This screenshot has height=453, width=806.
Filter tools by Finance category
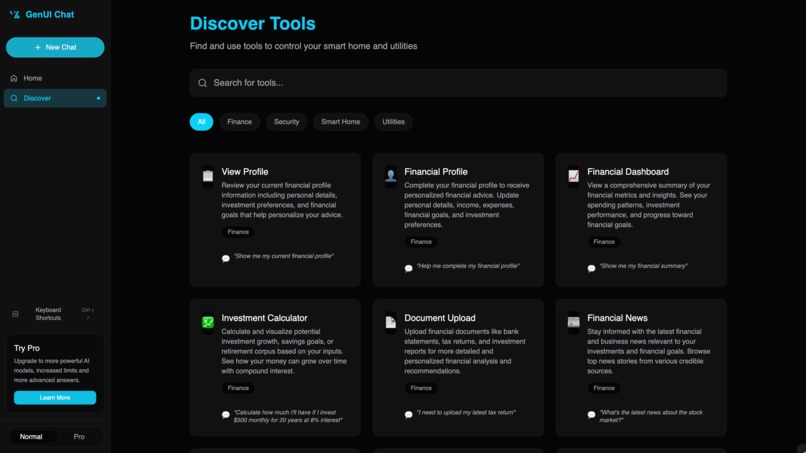coord(240,122)
